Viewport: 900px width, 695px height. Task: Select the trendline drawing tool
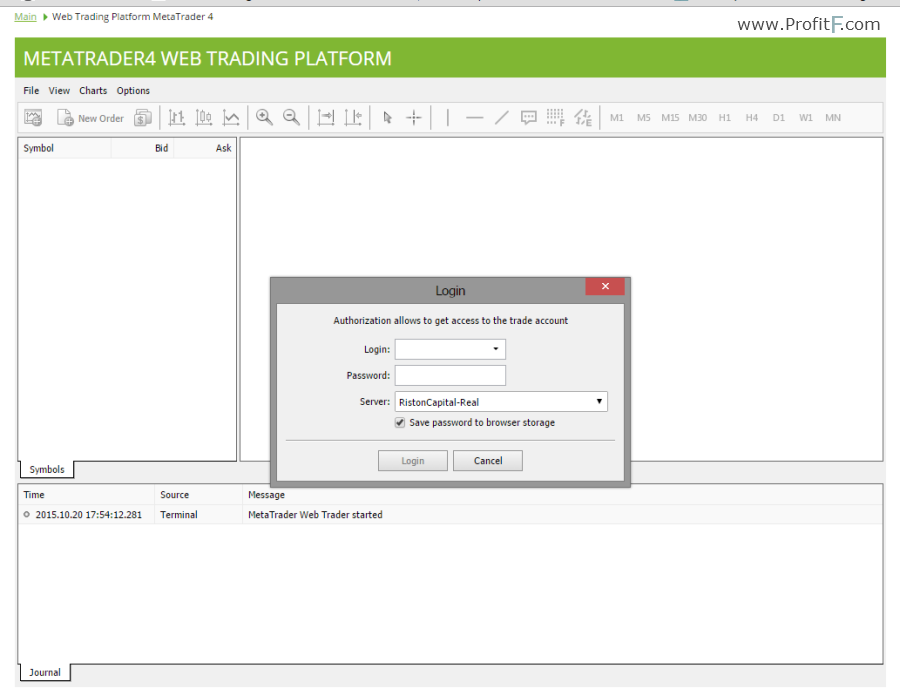[x=502, y=118]
